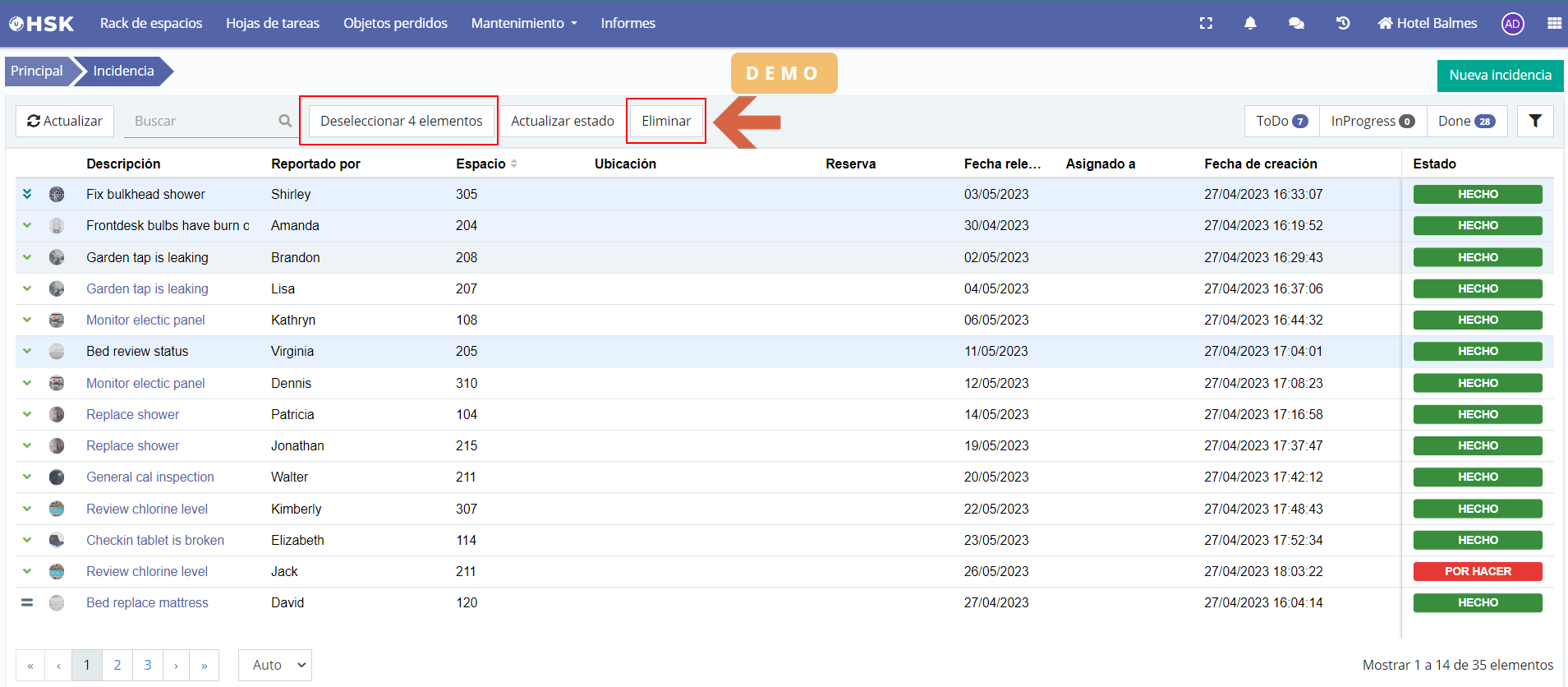Toggle the ToDo status filter

point(1281,121)
